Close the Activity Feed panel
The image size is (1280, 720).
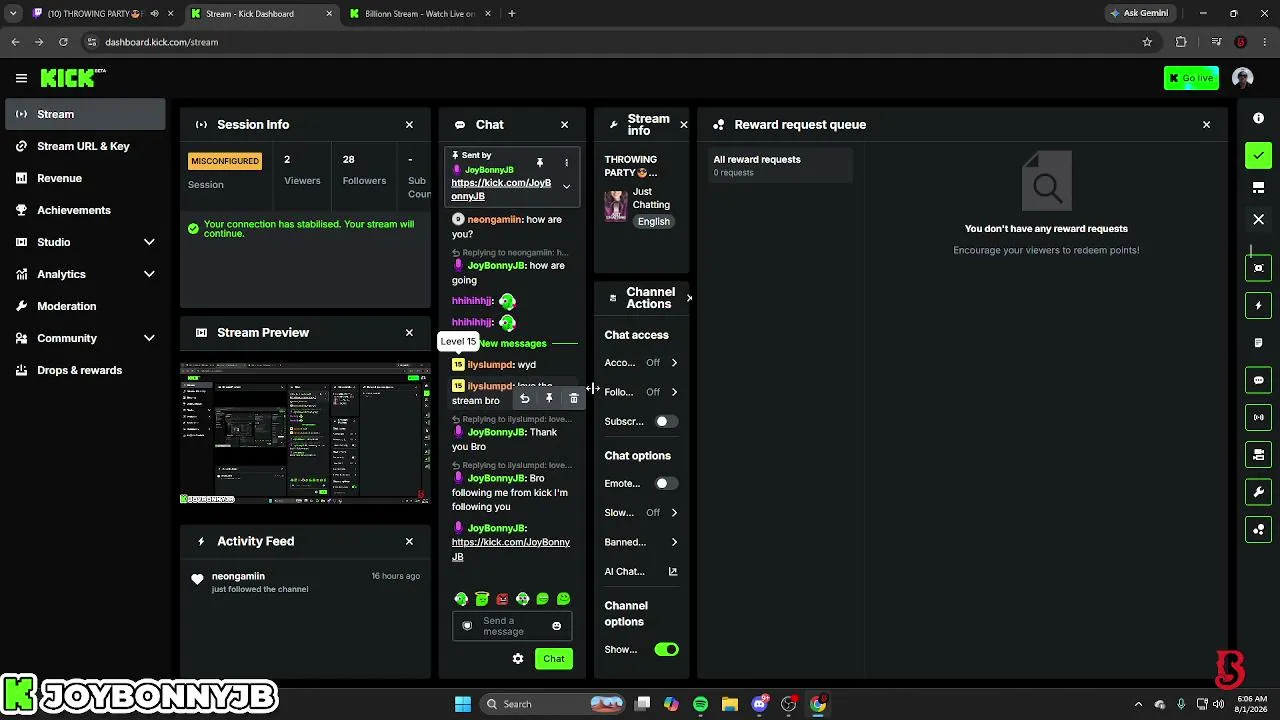point(409,542)
